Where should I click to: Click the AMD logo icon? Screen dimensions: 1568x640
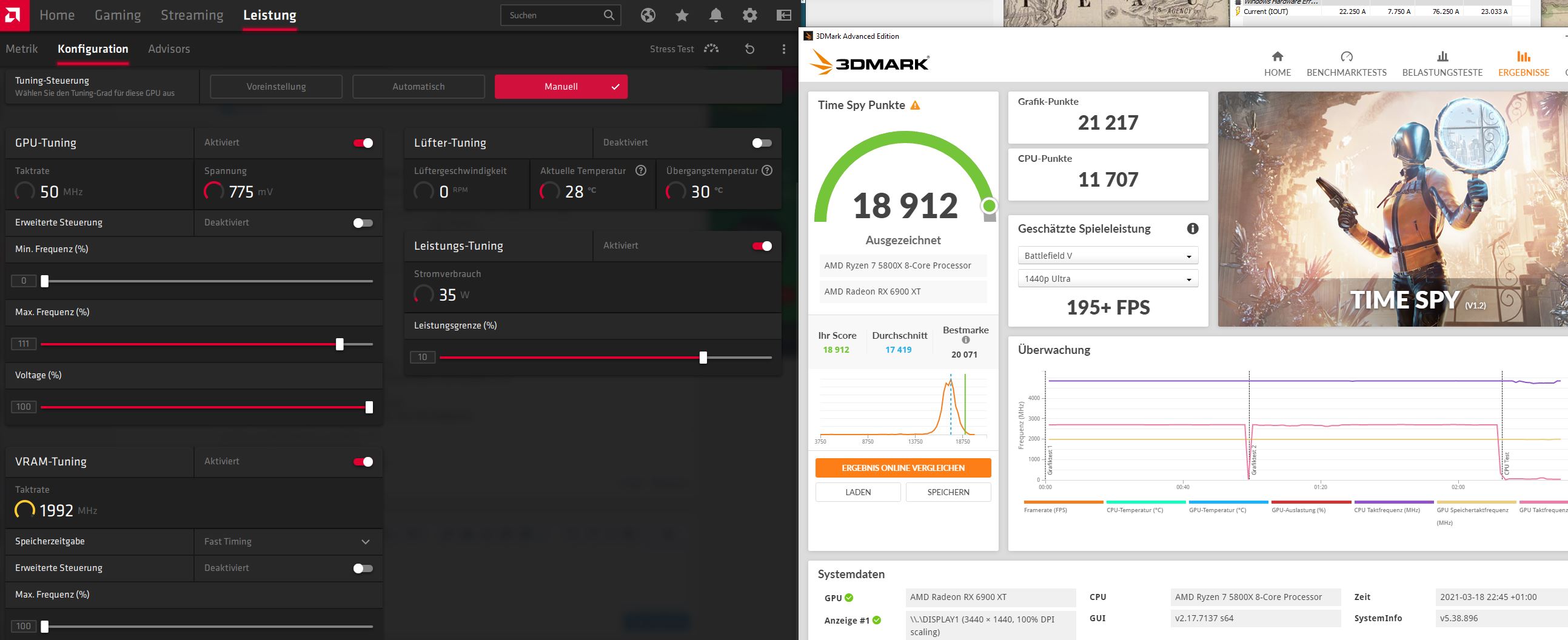[13, 15]
